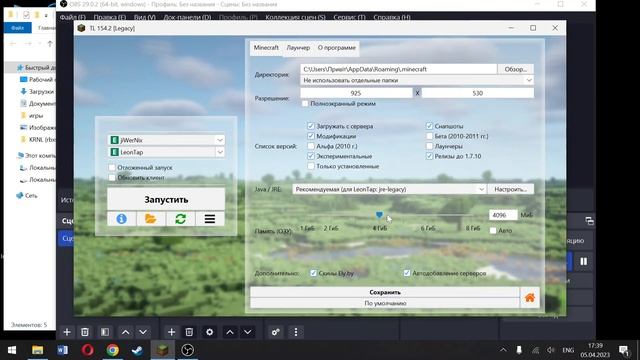Click OBS pause recording icon
Image resolution: width=640 pixels, height=360 pixels.
pyautogui.click(x=584, y=261)
